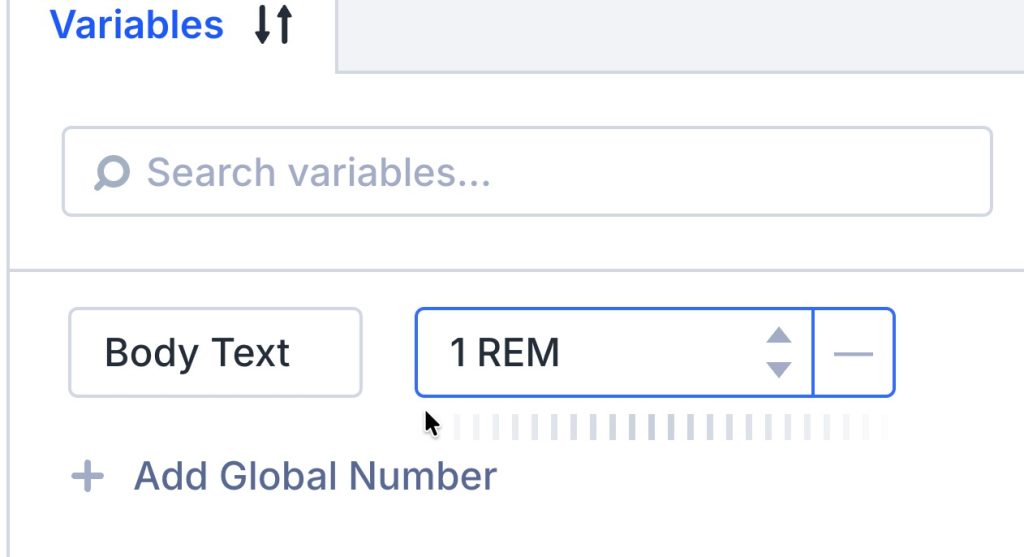Click the REM unit text in value field
The height and width of the screenshot is (557, 1024).
pos(518,353)
